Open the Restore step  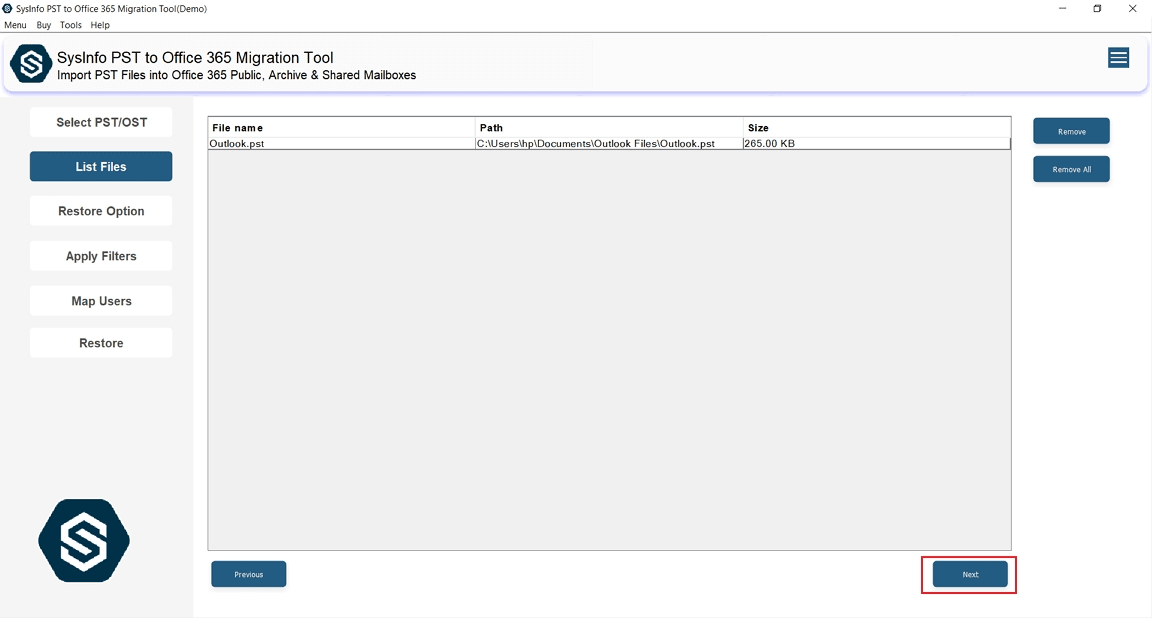point(101,343)
